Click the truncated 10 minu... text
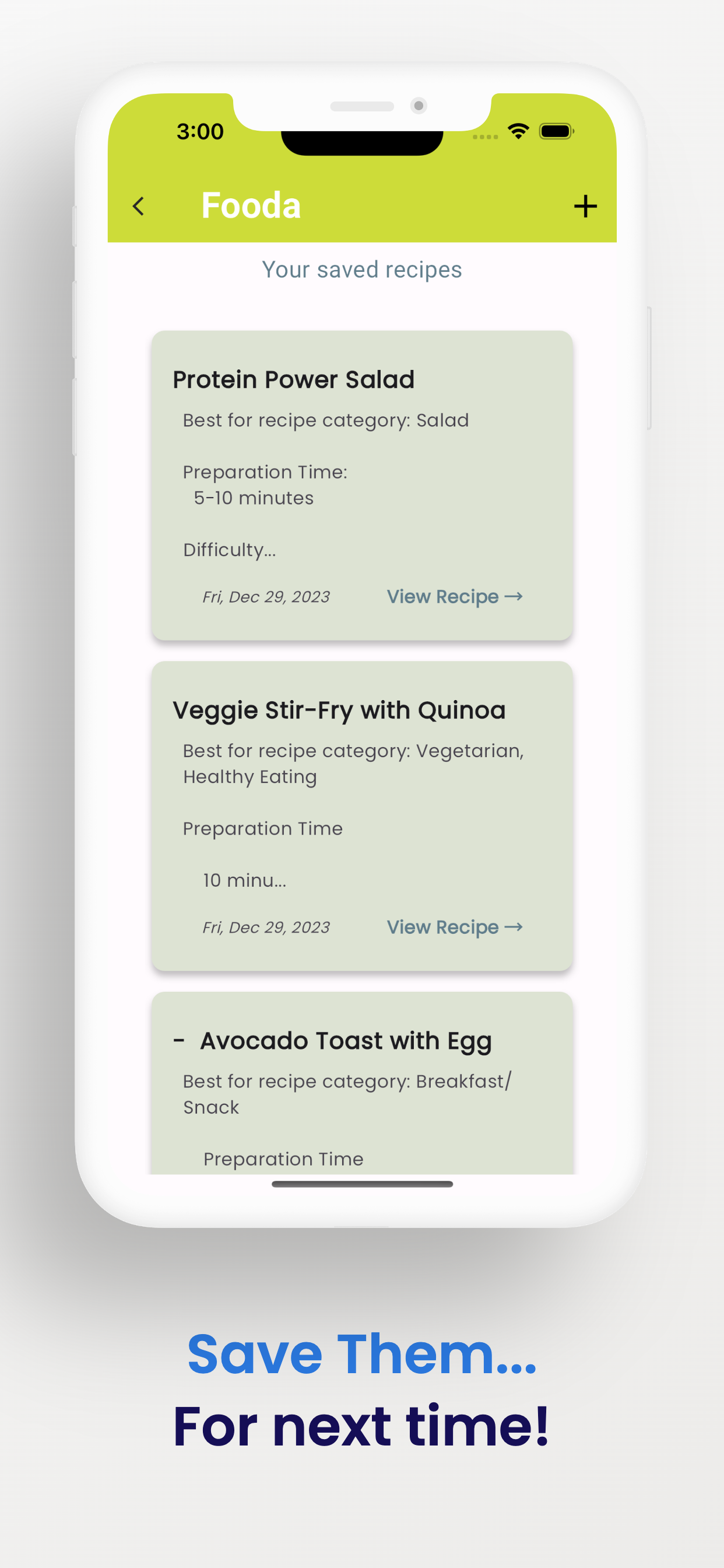724x1568 pixels. click(x=244, y=880)
